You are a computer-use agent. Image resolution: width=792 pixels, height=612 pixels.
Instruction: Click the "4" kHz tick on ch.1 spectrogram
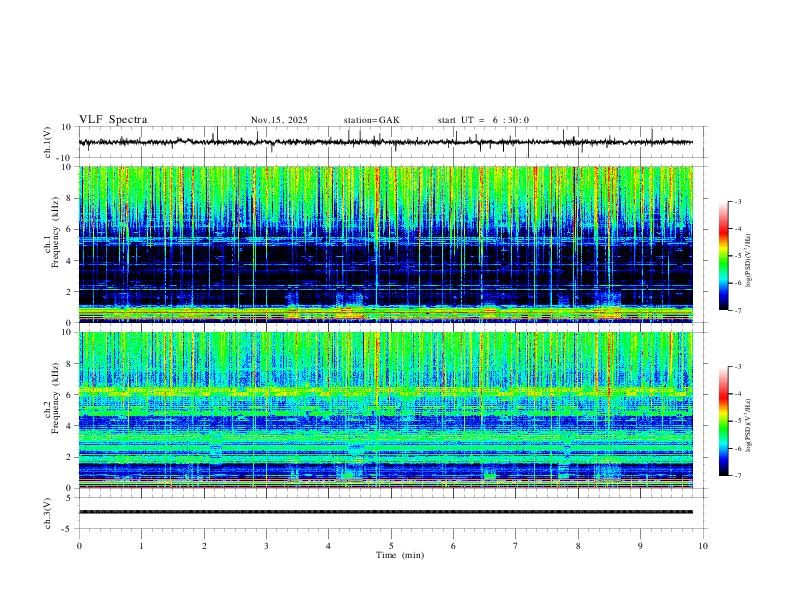coord(70,261)
